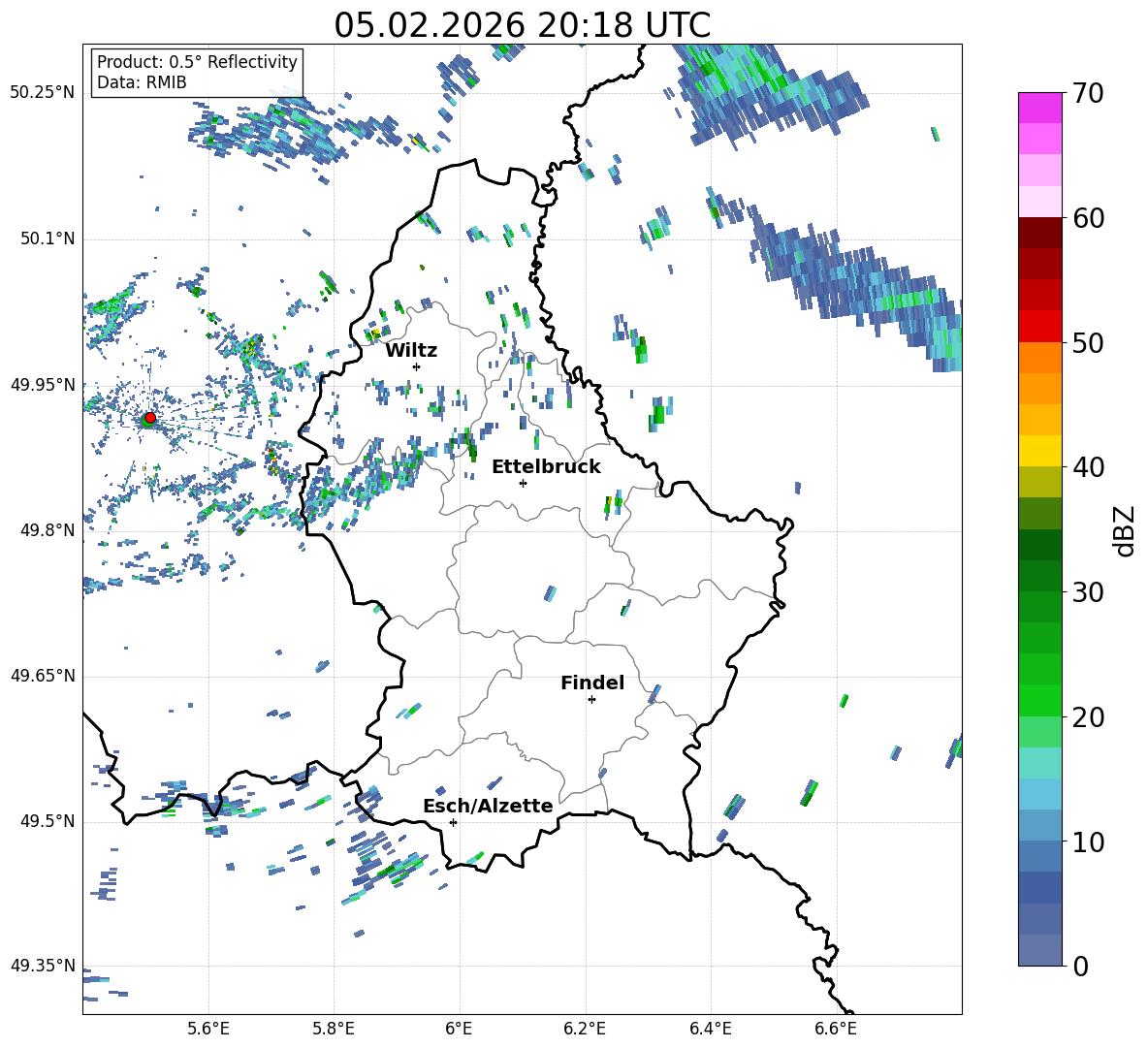Click the colorbar tick label 30
Viewport: 1148px width, 1048px height.
(1087, 592)
